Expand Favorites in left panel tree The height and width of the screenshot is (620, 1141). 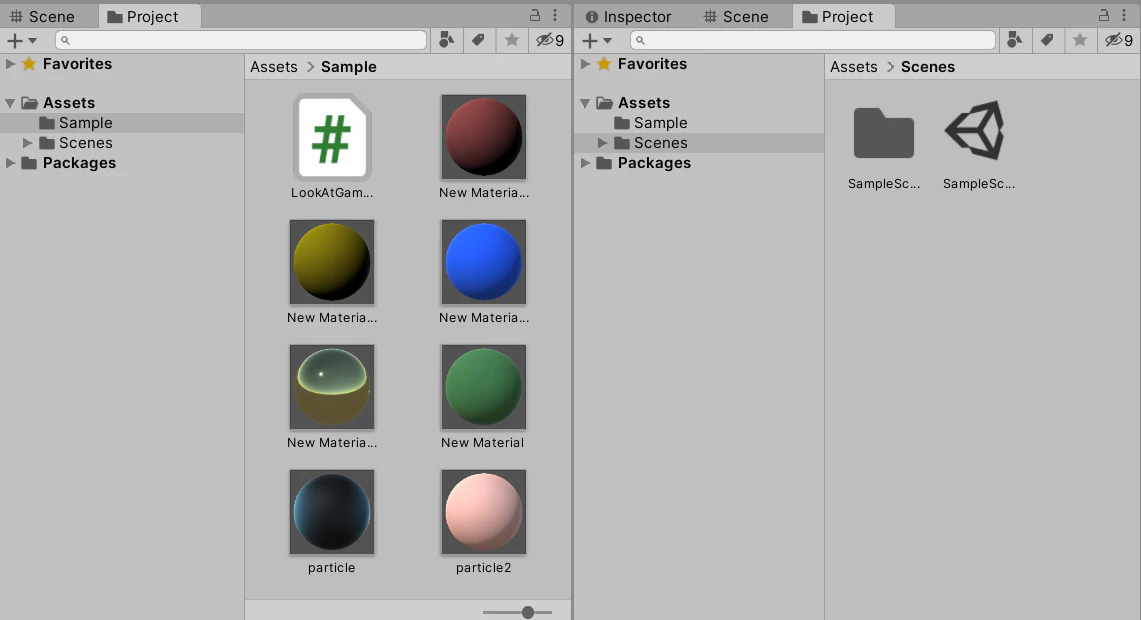[10, 64]
